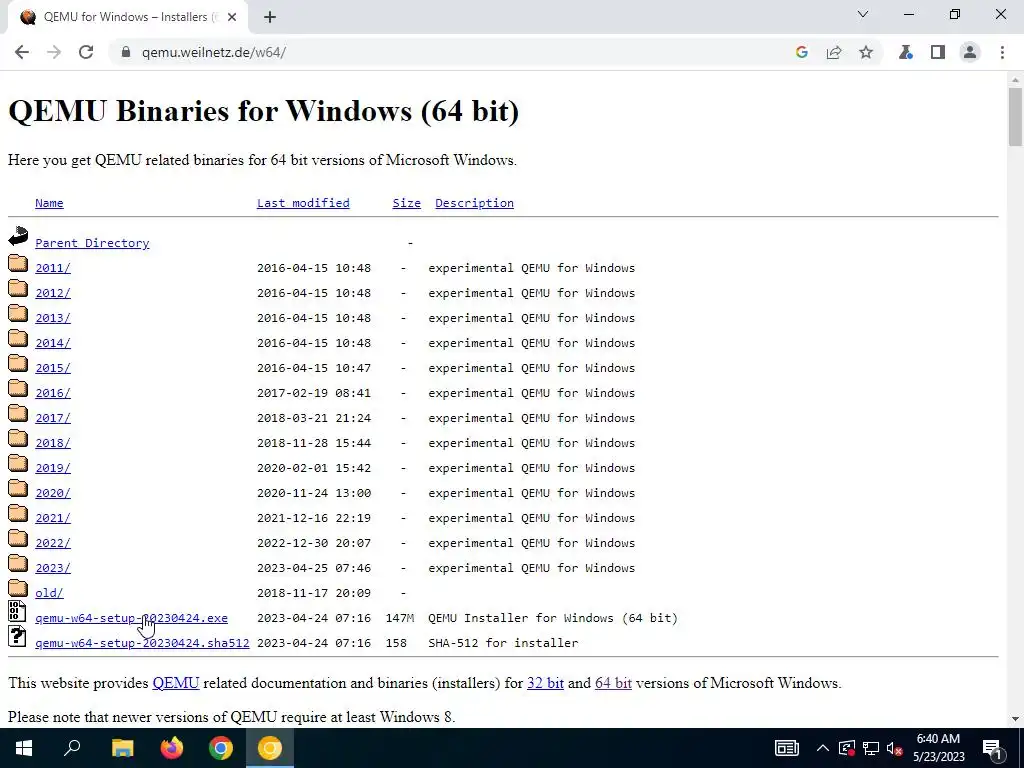The image size is (1024, 768).
Task: Open the 2017/ folder link
Action: (53, 418)
